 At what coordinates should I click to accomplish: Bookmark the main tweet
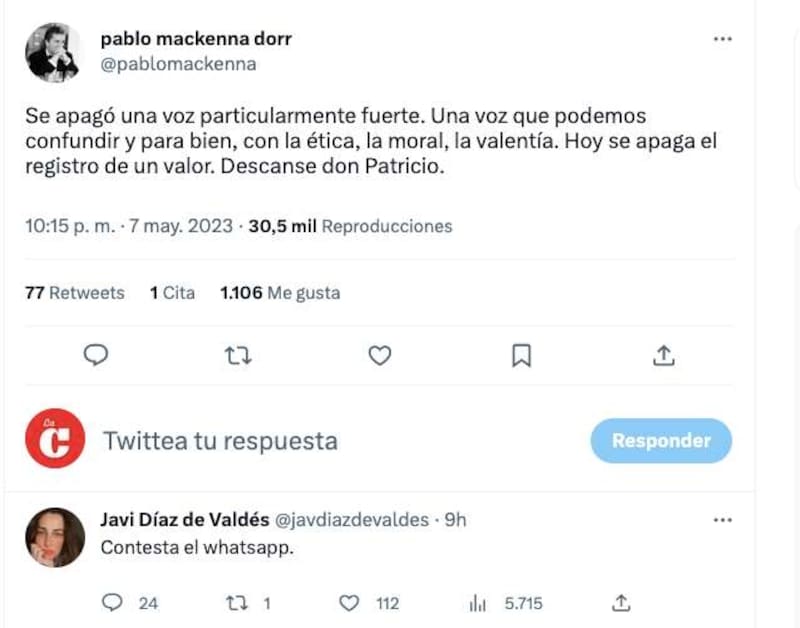point(521,355)
